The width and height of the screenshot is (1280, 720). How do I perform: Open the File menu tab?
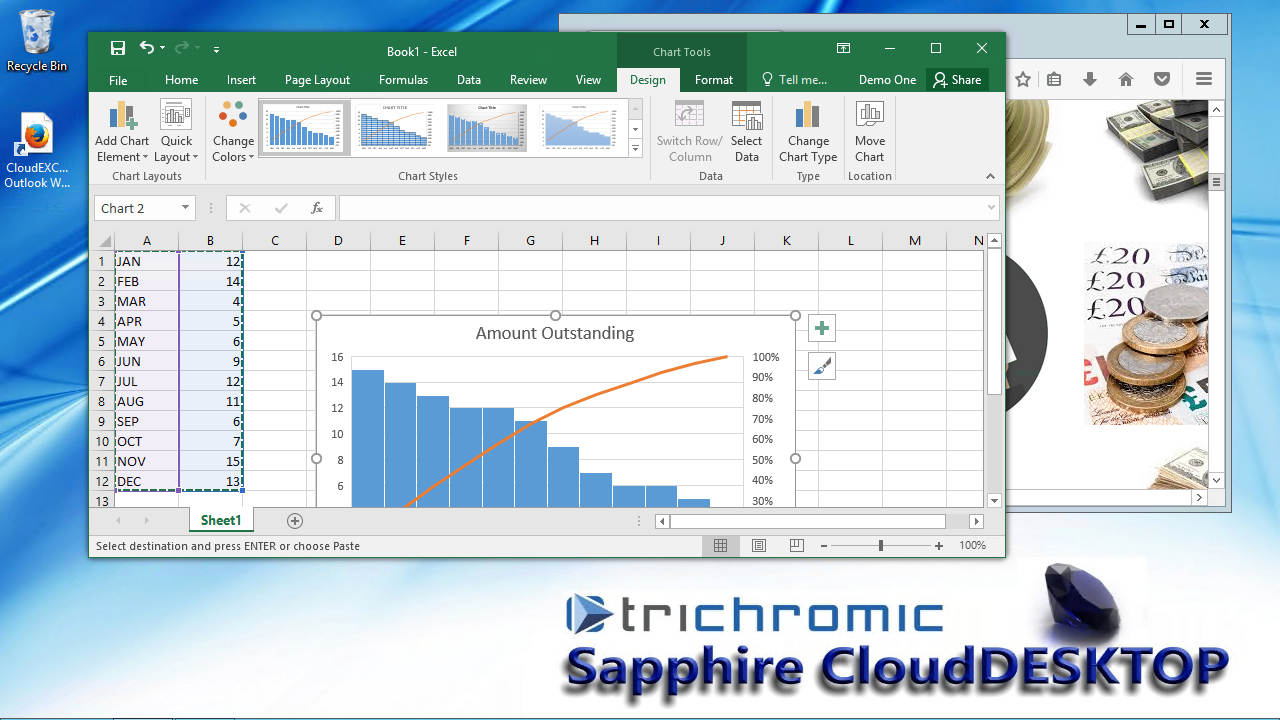(118, 80)
